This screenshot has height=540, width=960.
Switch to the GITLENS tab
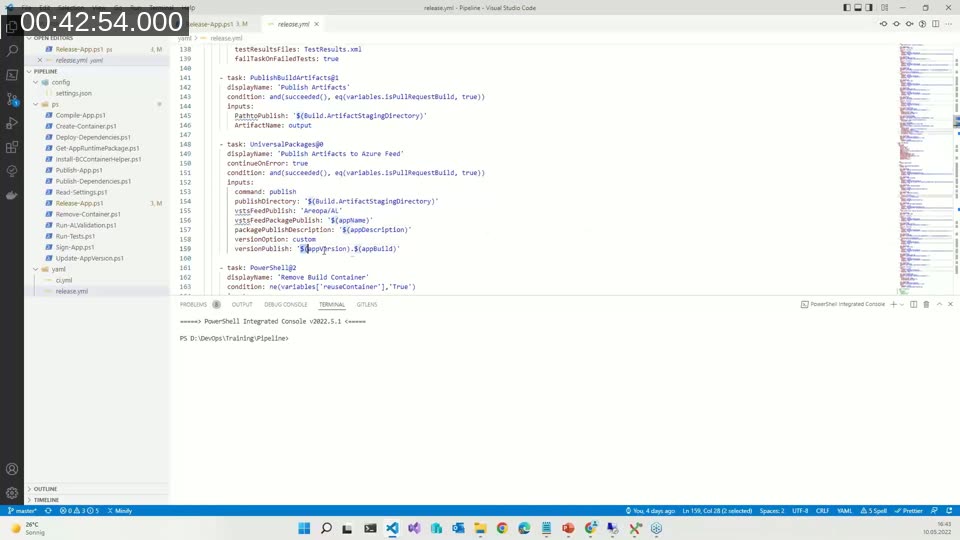pyautogui.click(x=367, y=304)
